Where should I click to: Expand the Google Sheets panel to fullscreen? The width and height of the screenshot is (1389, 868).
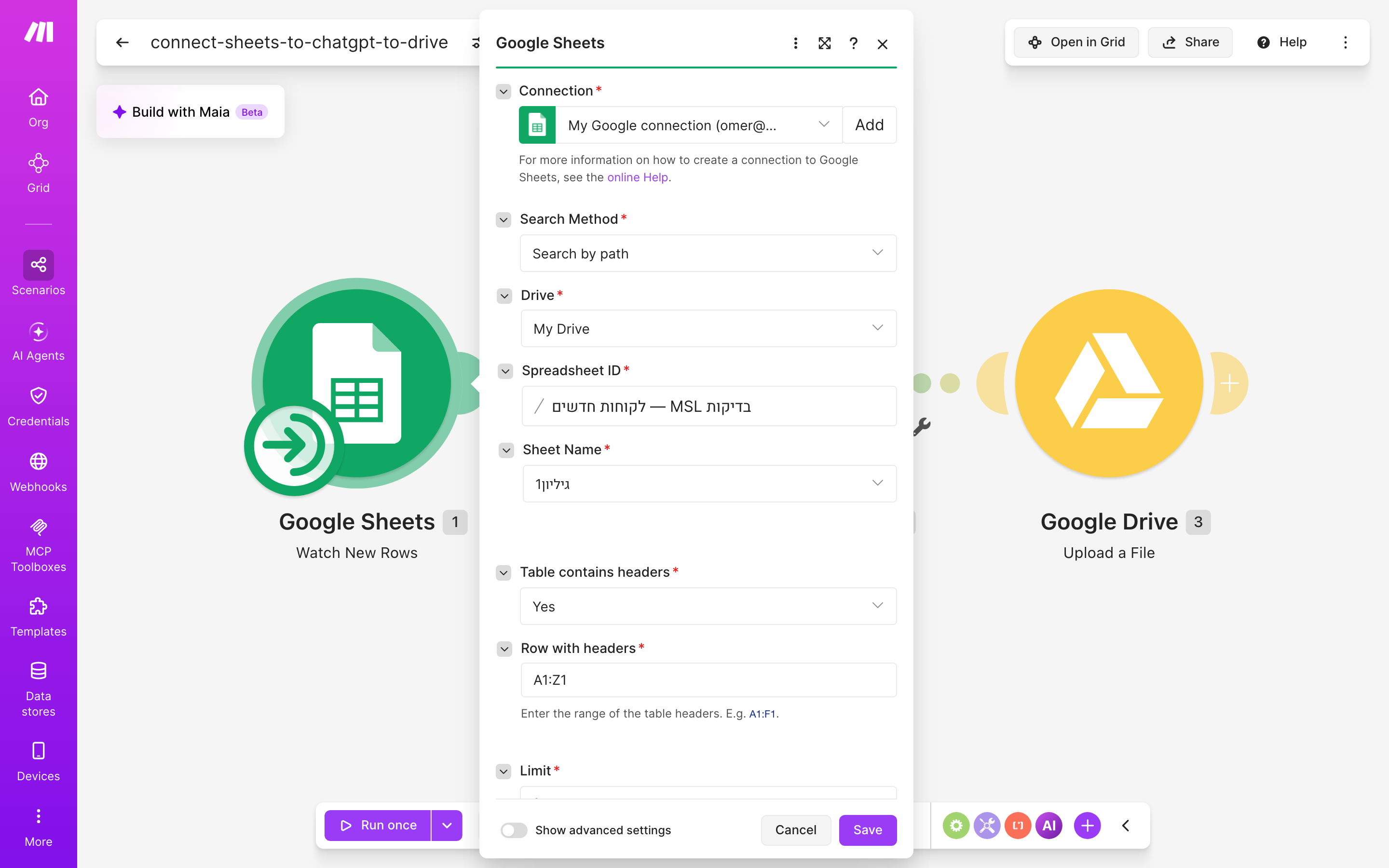(x=825, y=43)
